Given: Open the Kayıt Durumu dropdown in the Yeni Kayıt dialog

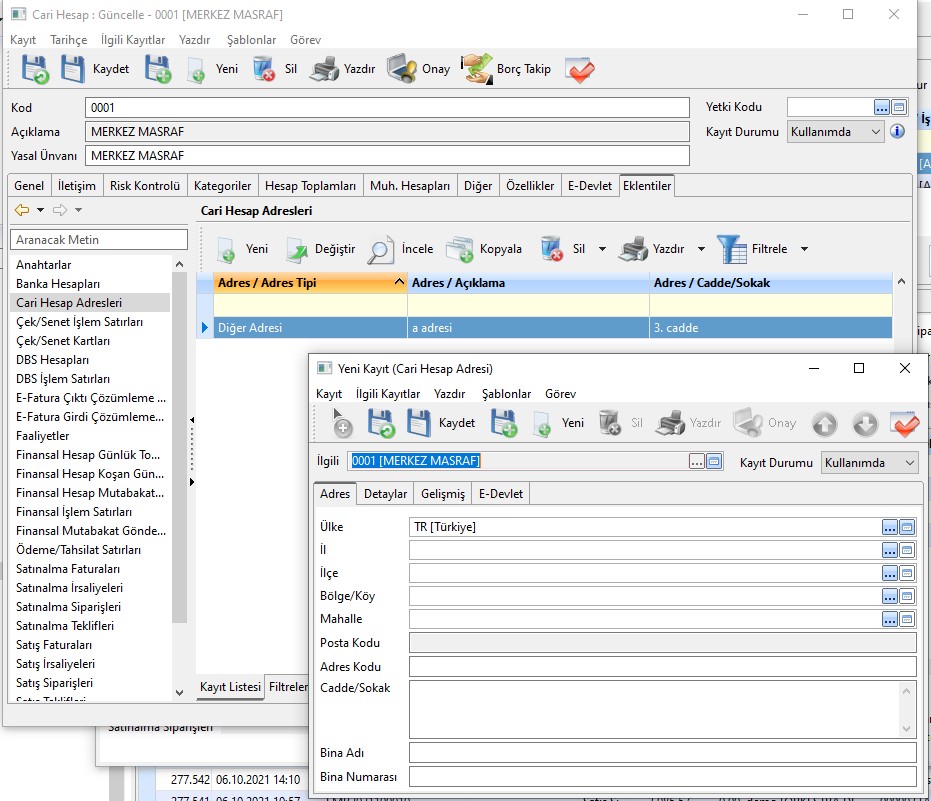Looking at the screenshot, I should tap(908, 463).
